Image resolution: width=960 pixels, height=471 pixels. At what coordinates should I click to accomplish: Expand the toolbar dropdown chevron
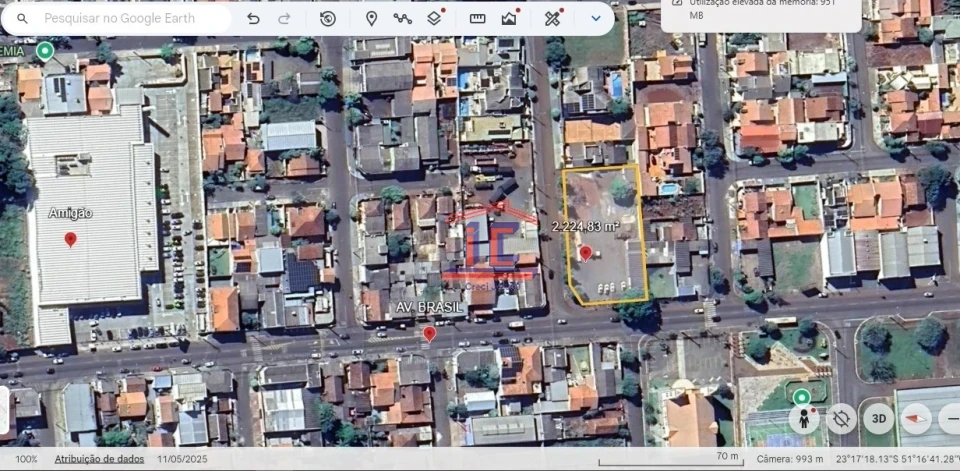click(596, 18)
